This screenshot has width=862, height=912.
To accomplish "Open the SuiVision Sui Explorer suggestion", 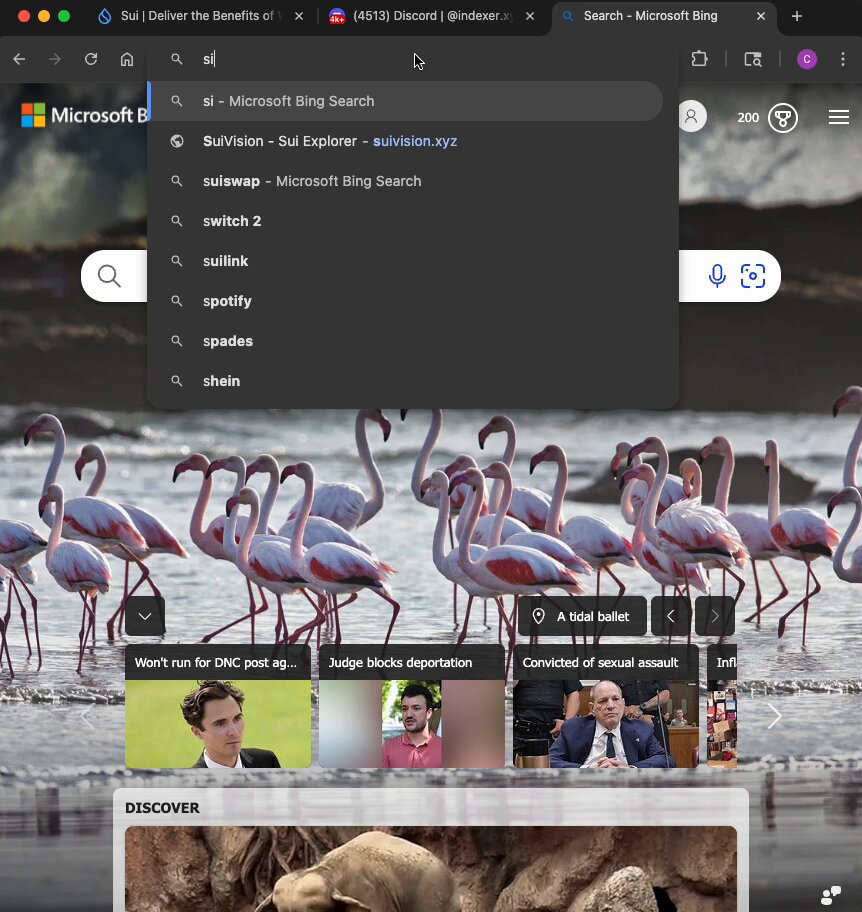I will 406,141.
